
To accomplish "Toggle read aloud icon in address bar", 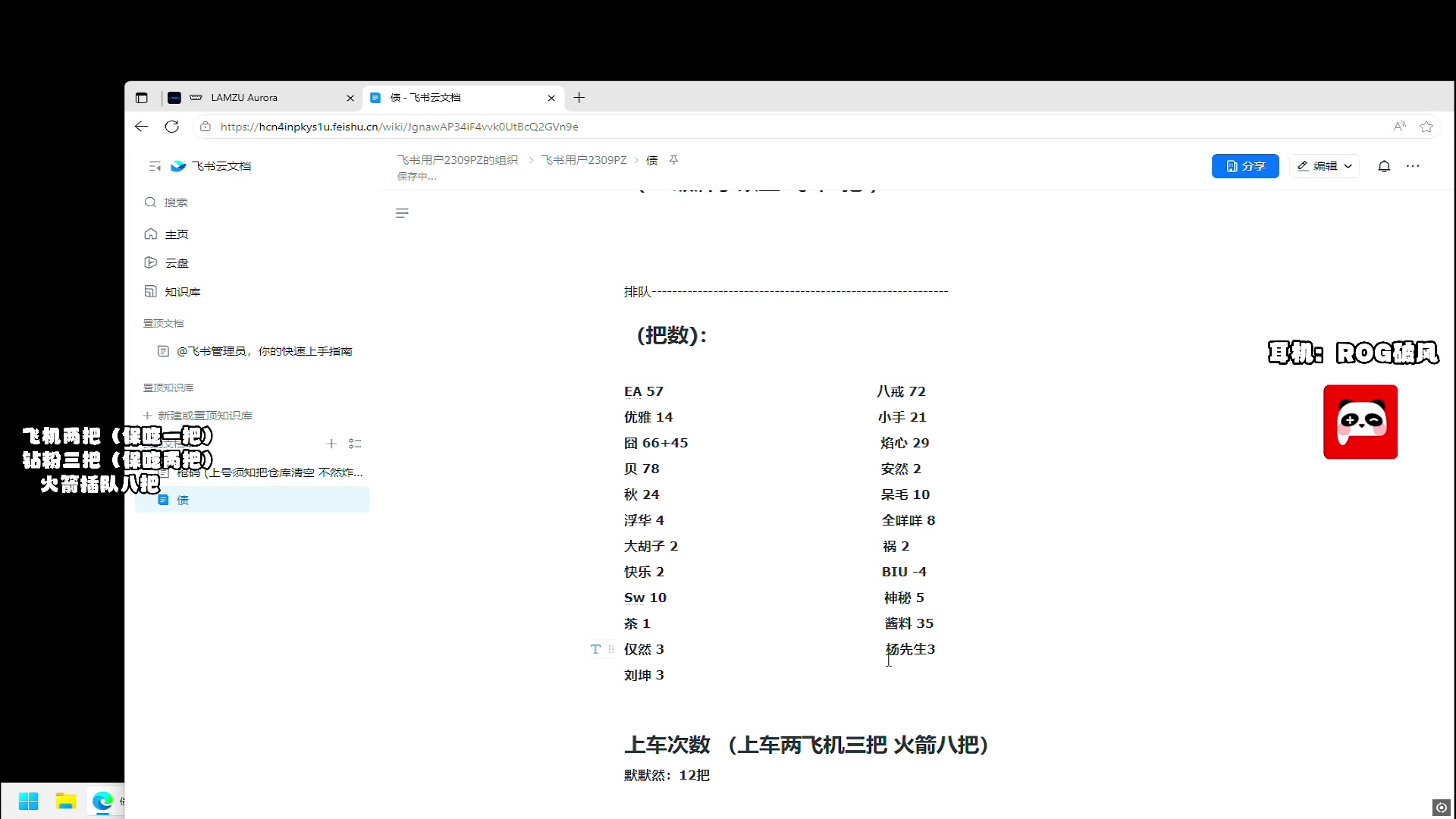I will click(1400, 127).
